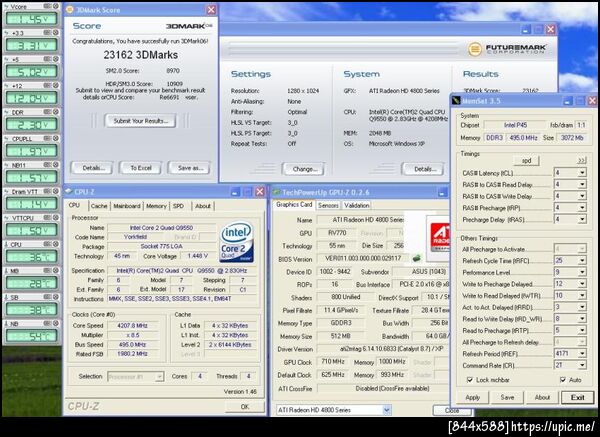Screen dimensions: 600x437
Task: Click Change... under 3DMark Settings
Action: (x=304, y=169)
